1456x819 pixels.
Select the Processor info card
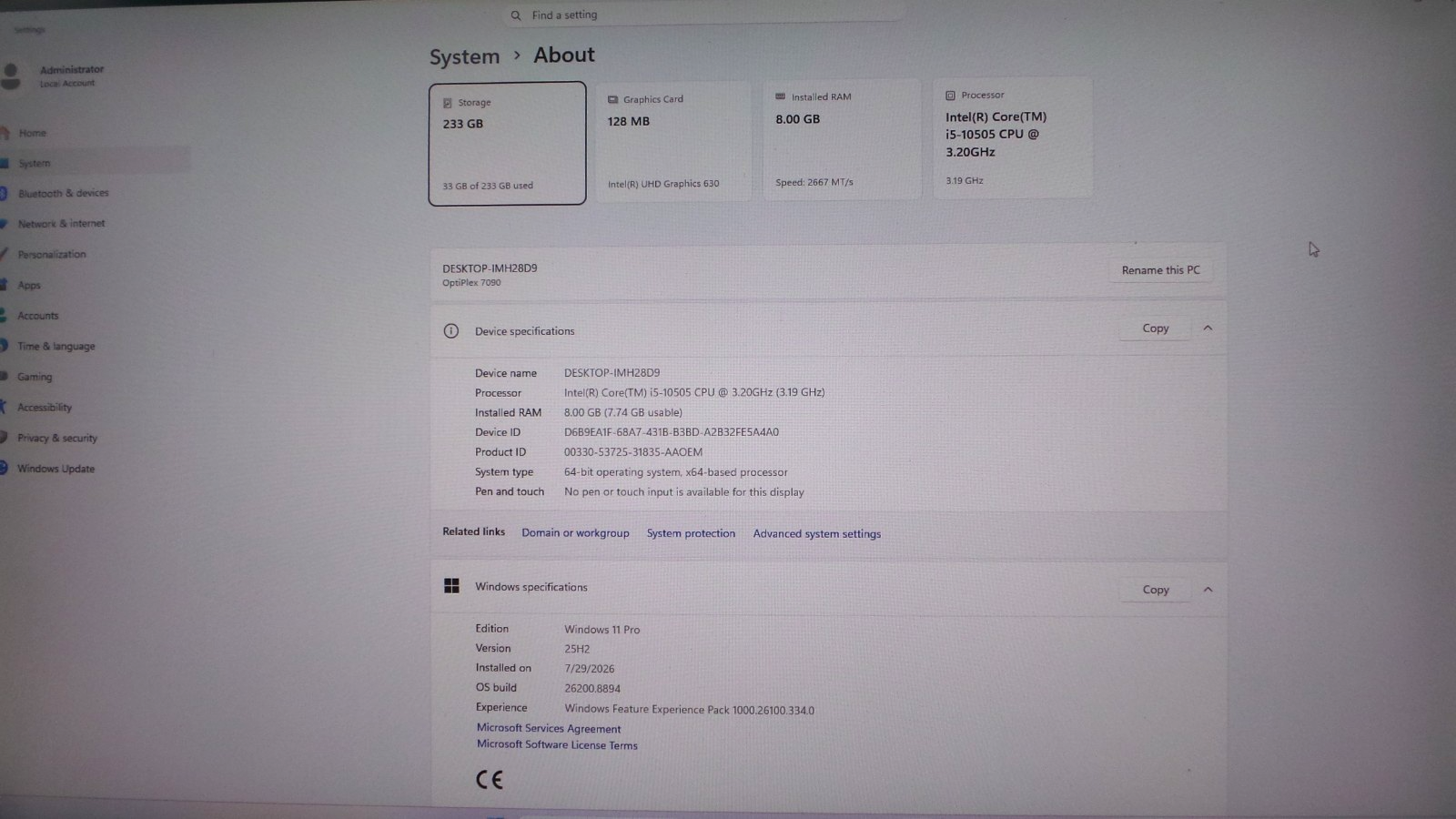1012,137
